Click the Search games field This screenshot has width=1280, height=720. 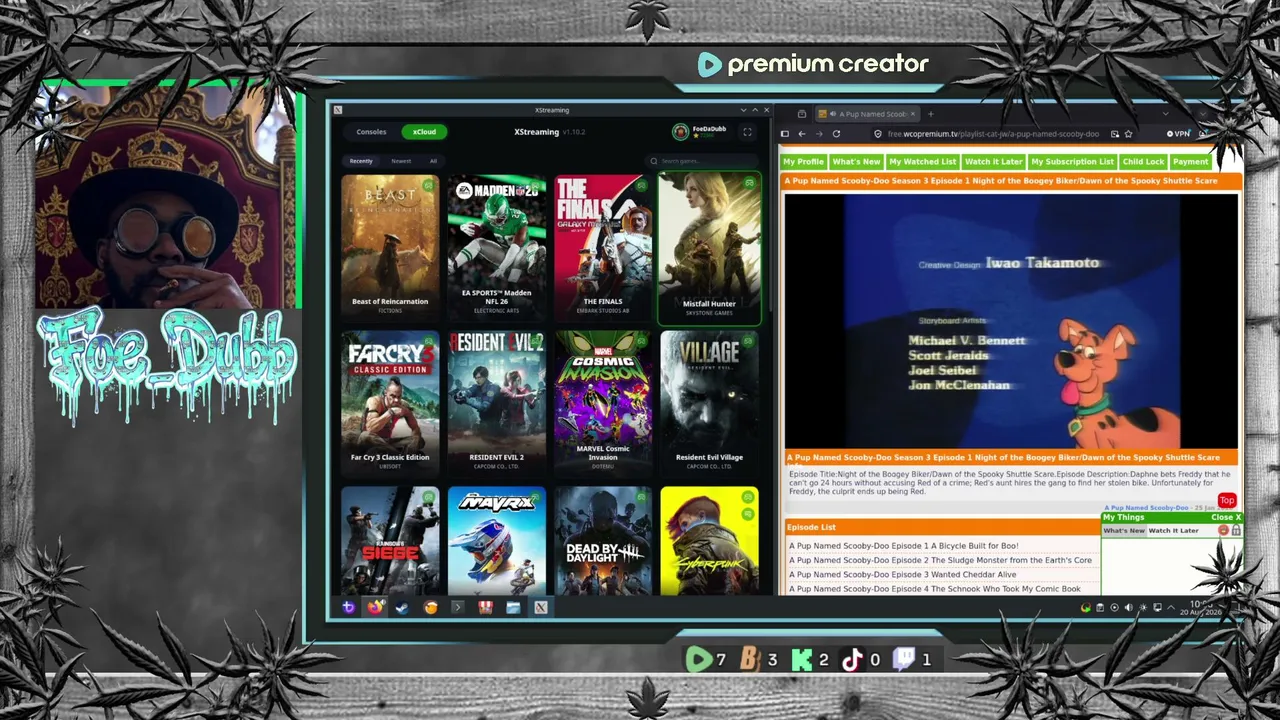pyautogui.click(x=700, y=161)
